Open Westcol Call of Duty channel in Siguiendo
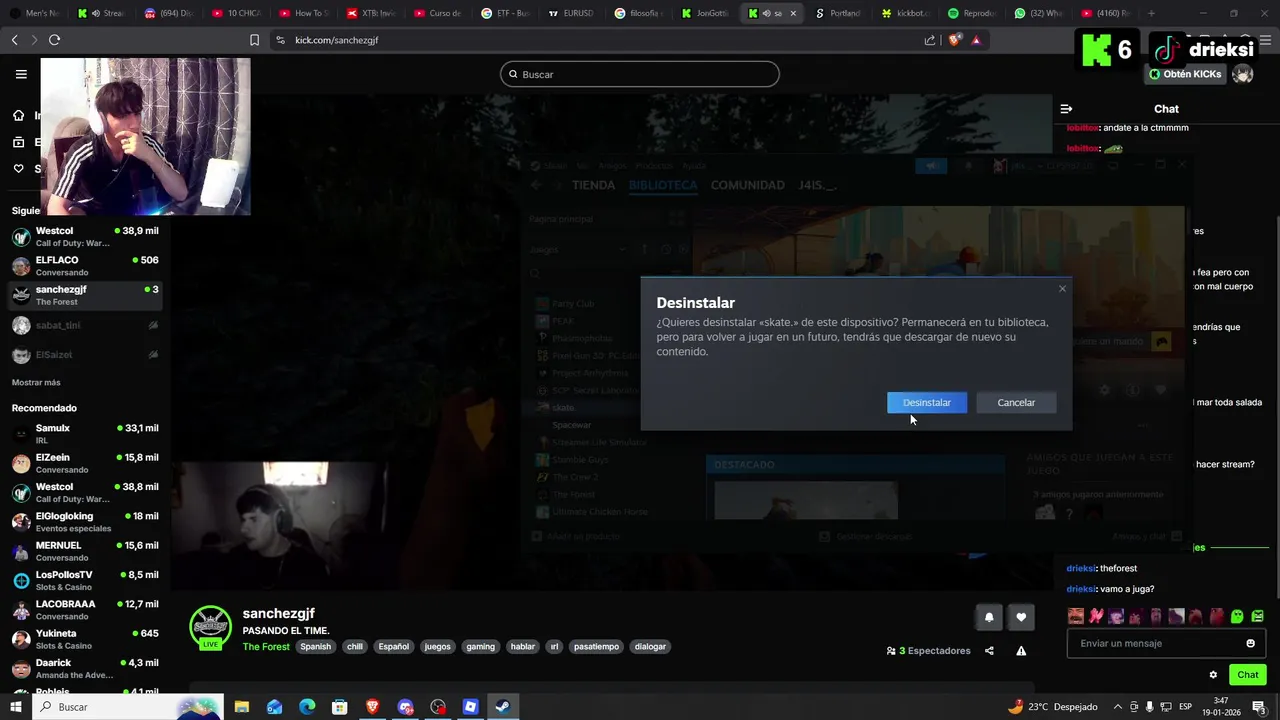The height and width of the screenshot is (720, 1280). point(85,237)
